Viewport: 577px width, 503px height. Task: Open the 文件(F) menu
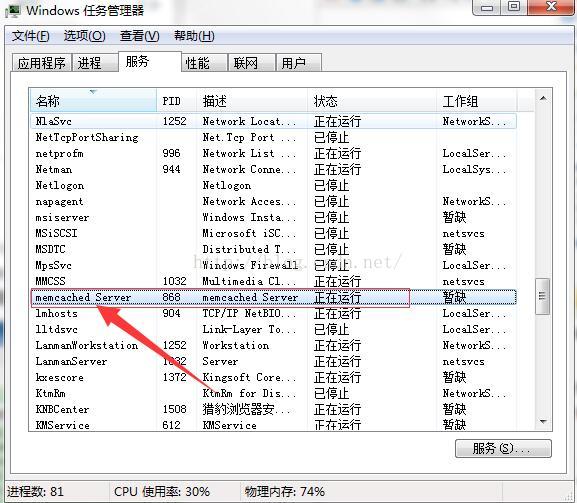(x=31, y=36)
